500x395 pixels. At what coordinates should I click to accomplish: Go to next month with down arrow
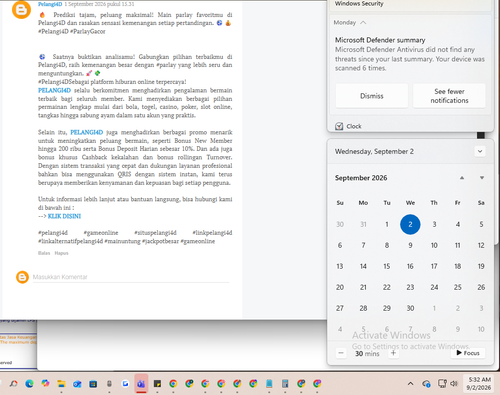pyautogui.click(x=482, y=178)
